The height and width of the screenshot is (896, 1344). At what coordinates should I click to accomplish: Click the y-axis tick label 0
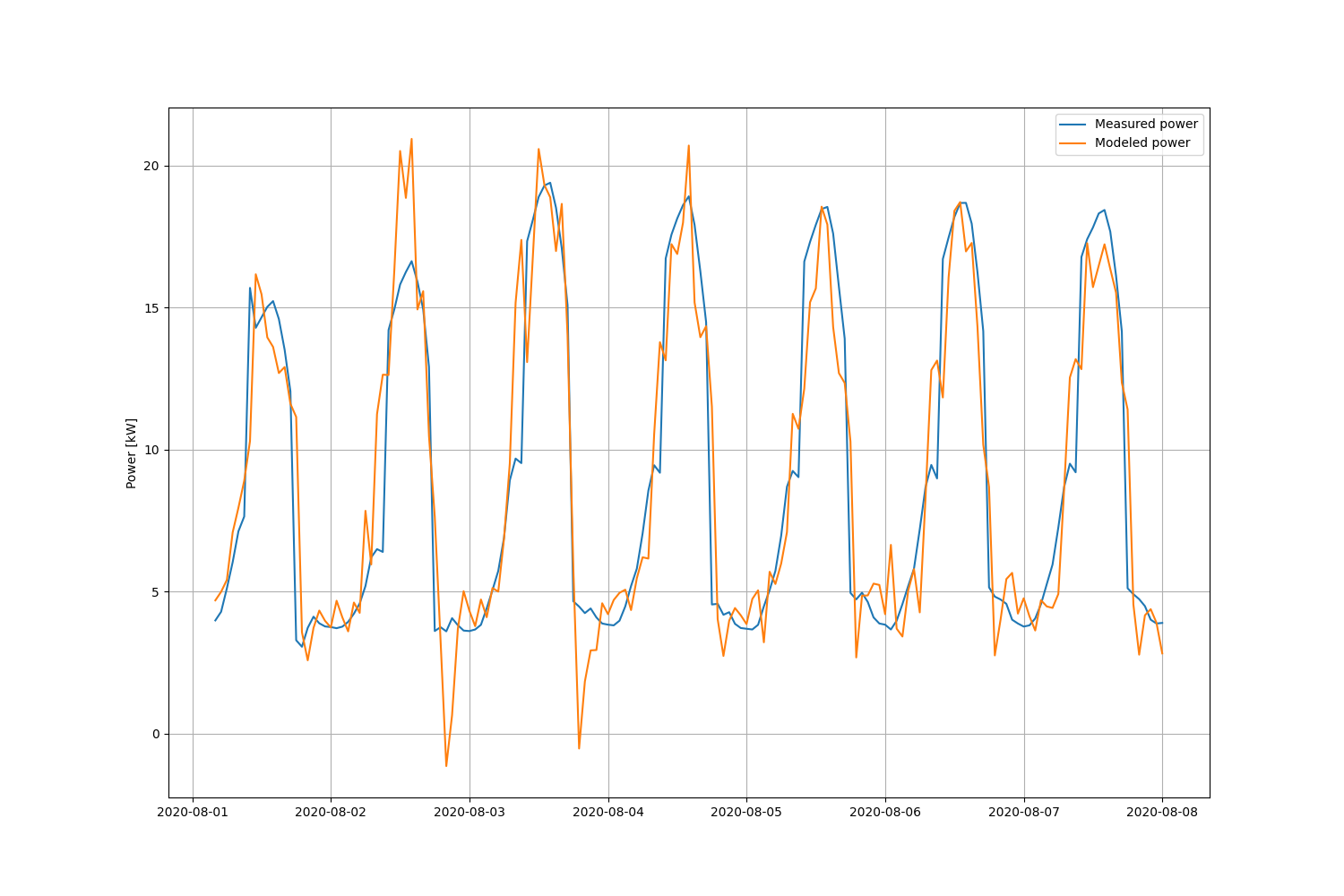point(155,734)
